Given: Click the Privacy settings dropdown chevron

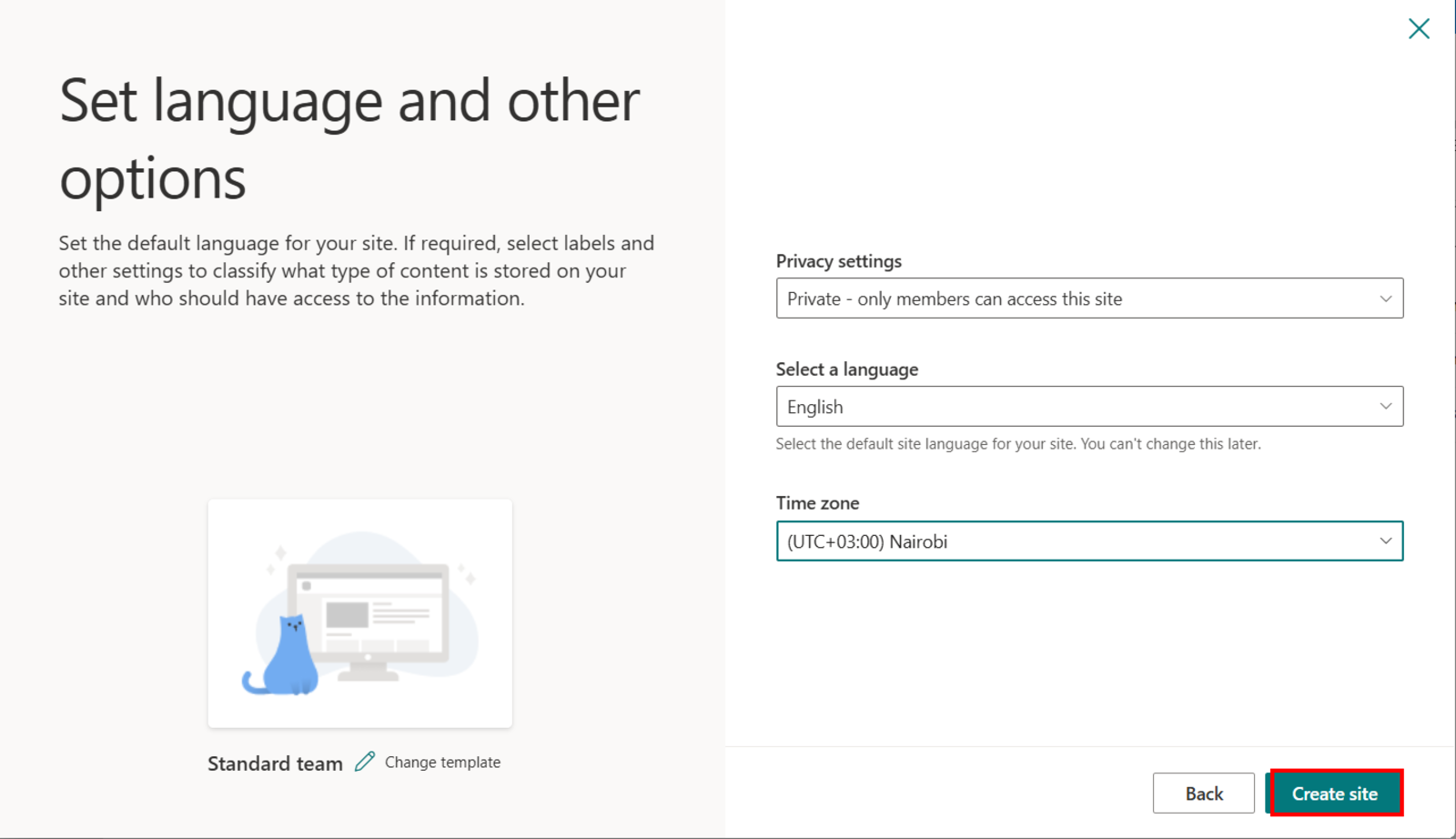Looking at the screenshot, I should (x=1385, y=298).
